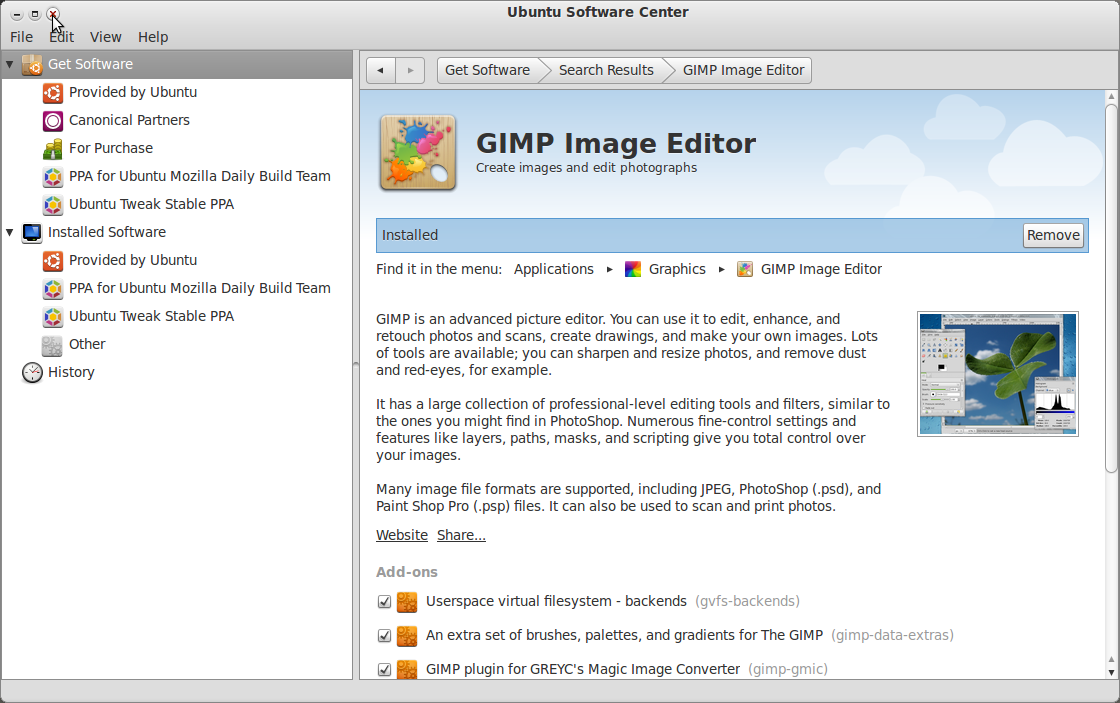1120x703 pixels.
Task: Return to Search Results breadcrumb
Action: (x=606, y=71)
